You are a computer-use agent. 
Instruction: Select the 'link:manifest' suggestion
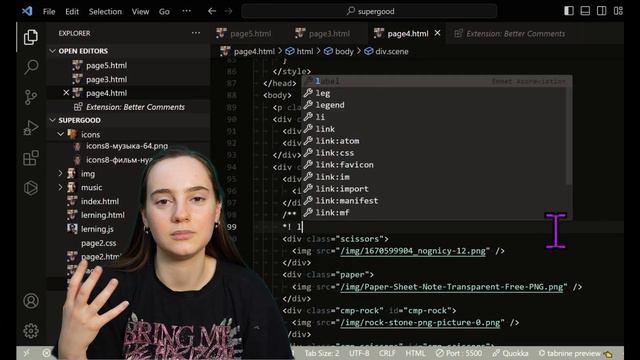[x=434, y=201]
